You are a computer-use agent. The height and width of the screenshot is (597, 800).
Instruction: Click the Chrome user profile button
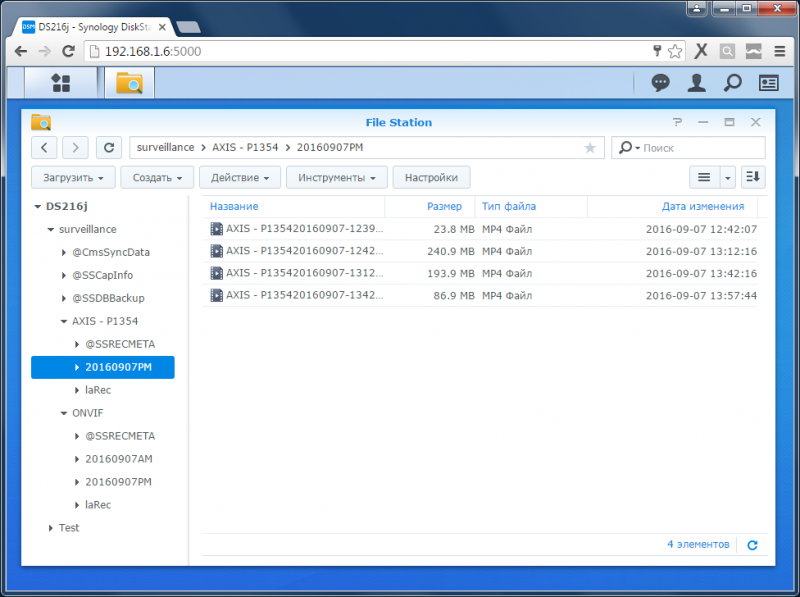coord(696,9)
